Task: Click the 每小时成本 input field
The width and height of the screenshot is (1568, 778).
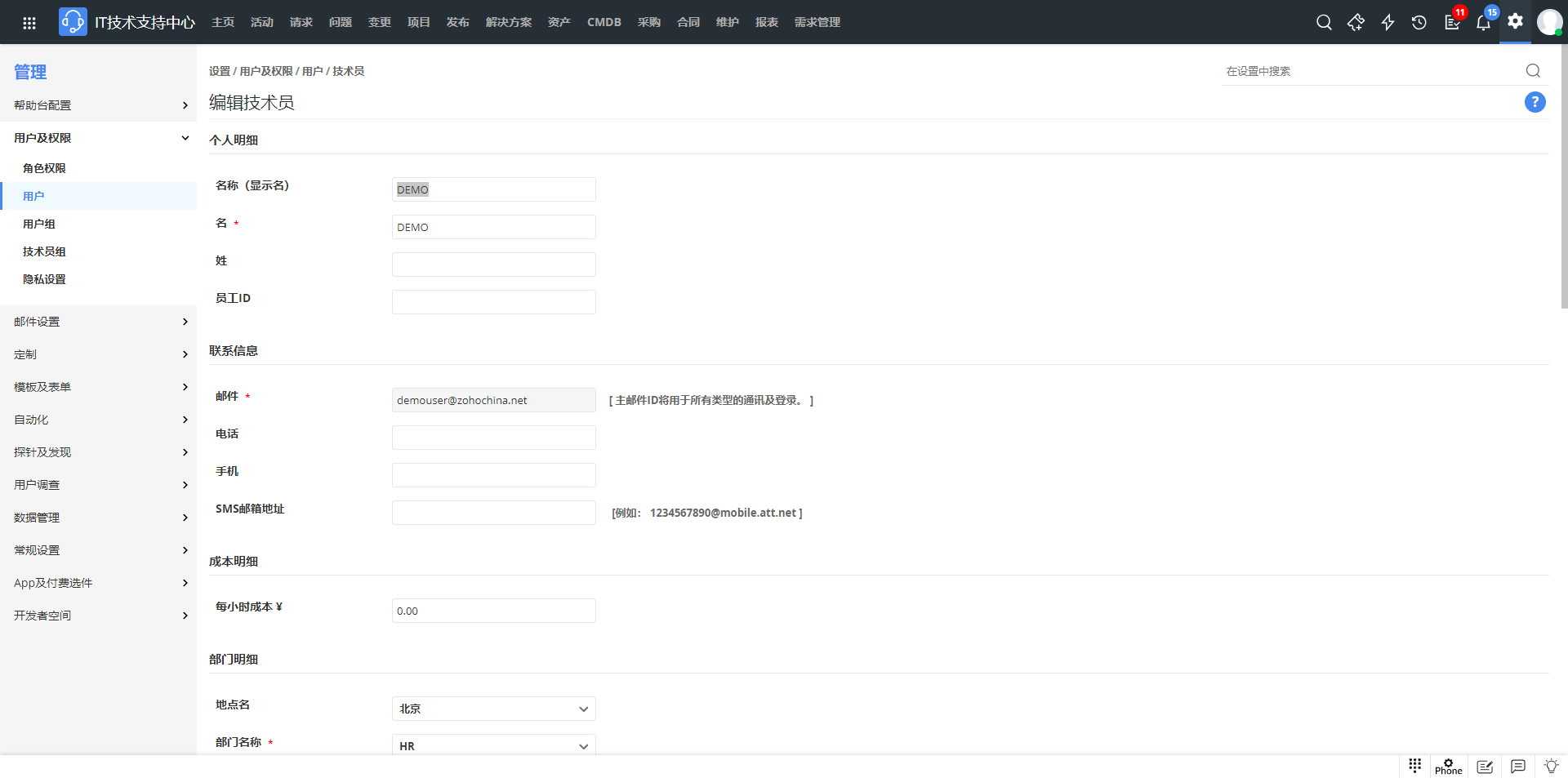Action: (x=494, y=611)
